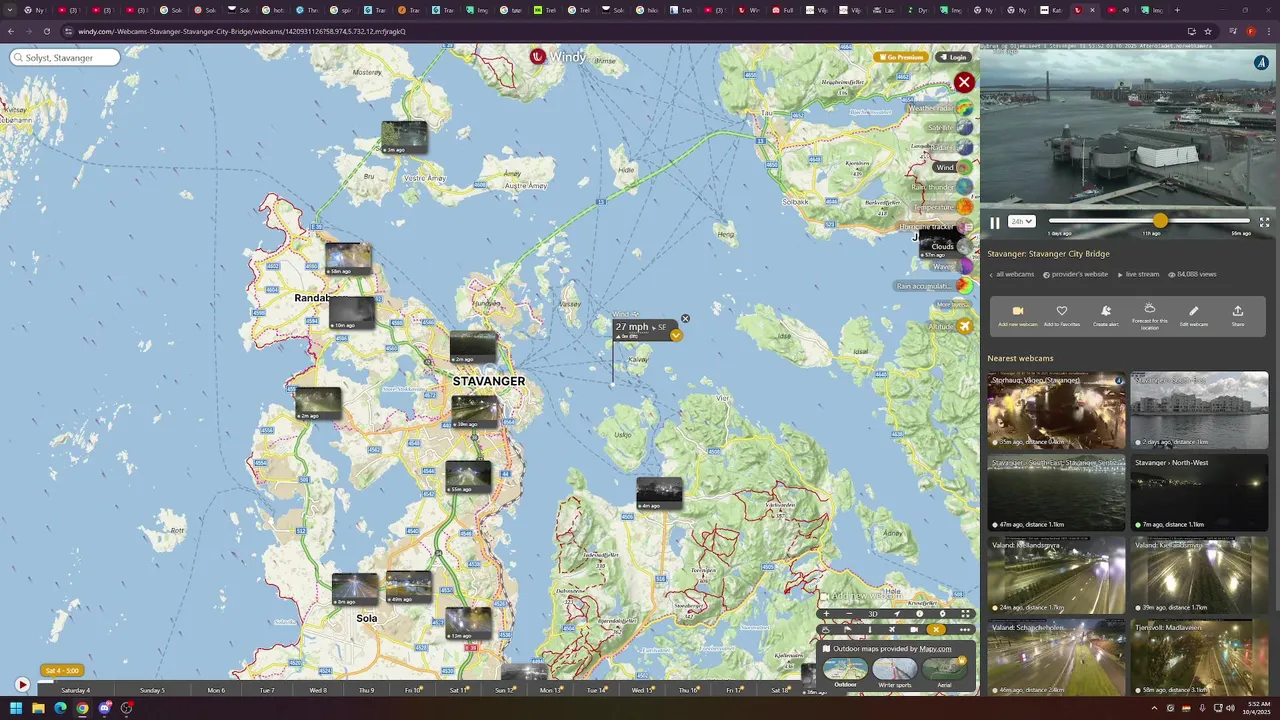This screenshot has width=1280, height=720.
Task: Click the locate me arrow icon
Action: (x=896, y=614)
